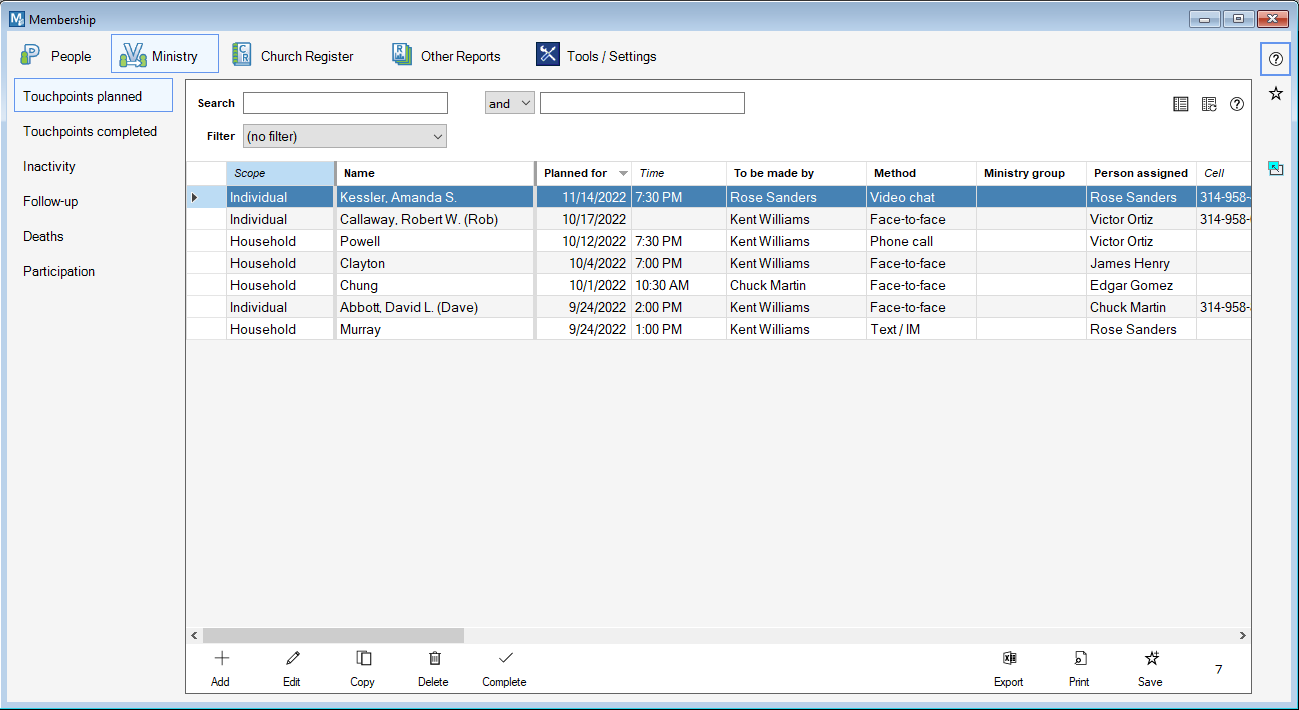
Task: Click the Edit pencil icon
Action: tap(292, 659)
